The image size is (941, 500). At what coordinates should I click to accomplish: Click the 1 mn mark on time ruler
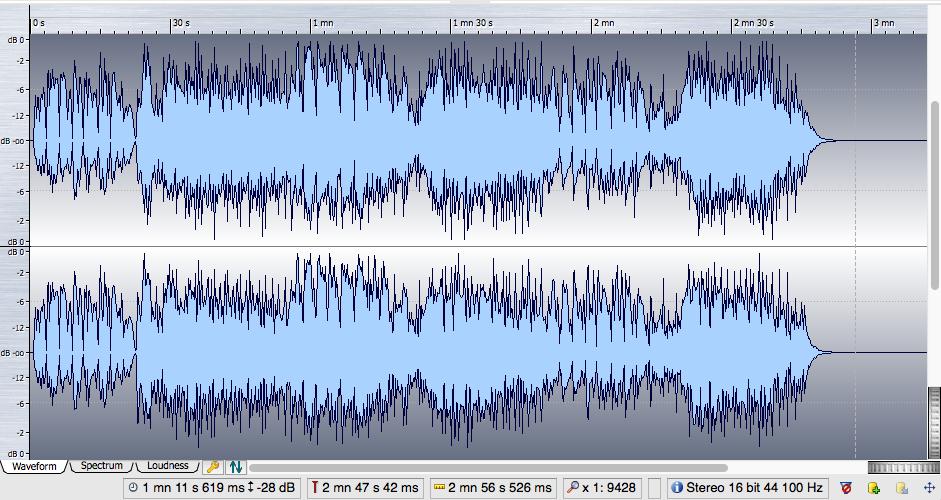[x=322, y=23]
